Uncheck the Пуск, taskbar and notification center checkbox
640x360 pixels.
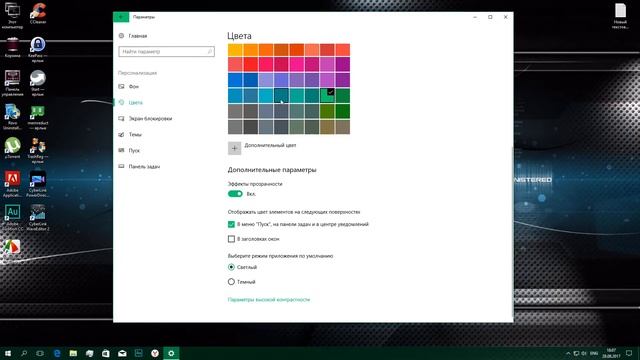231,224
